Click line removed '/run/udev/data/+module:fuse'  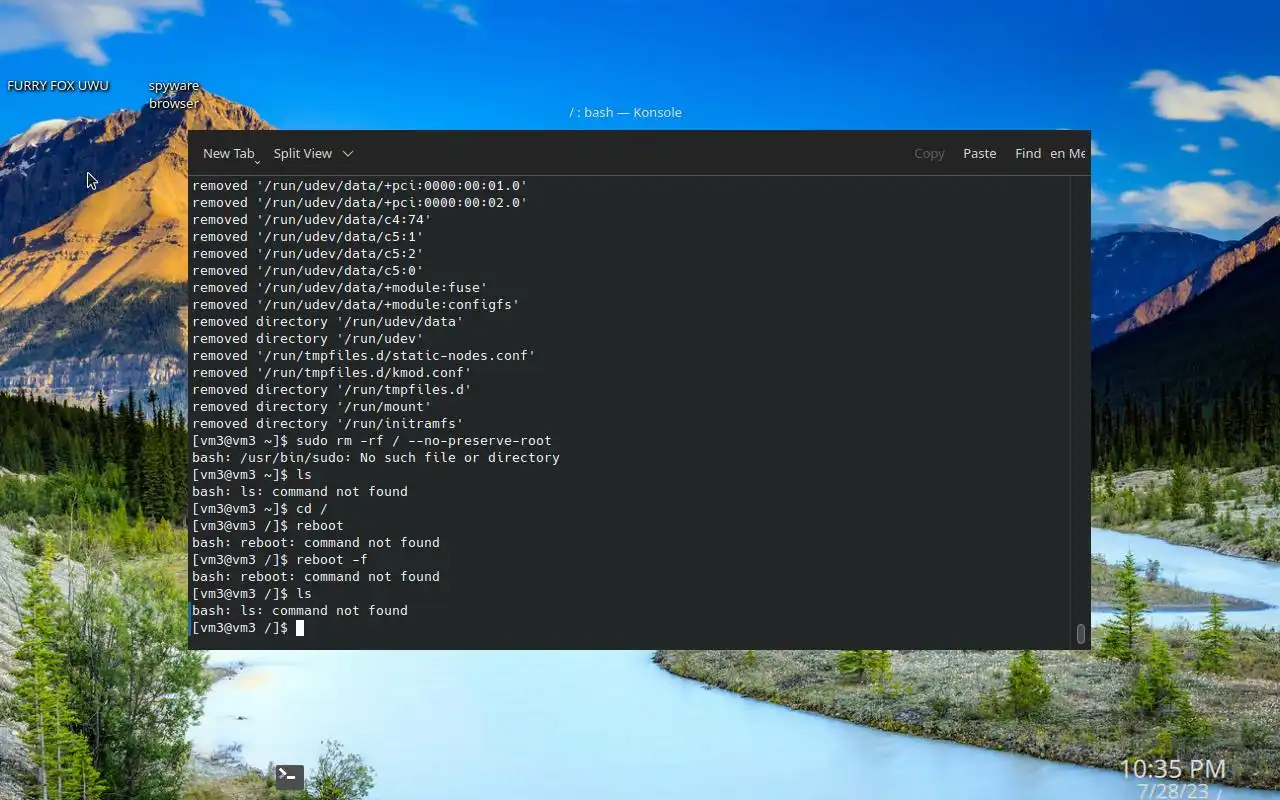coord(340,287)
